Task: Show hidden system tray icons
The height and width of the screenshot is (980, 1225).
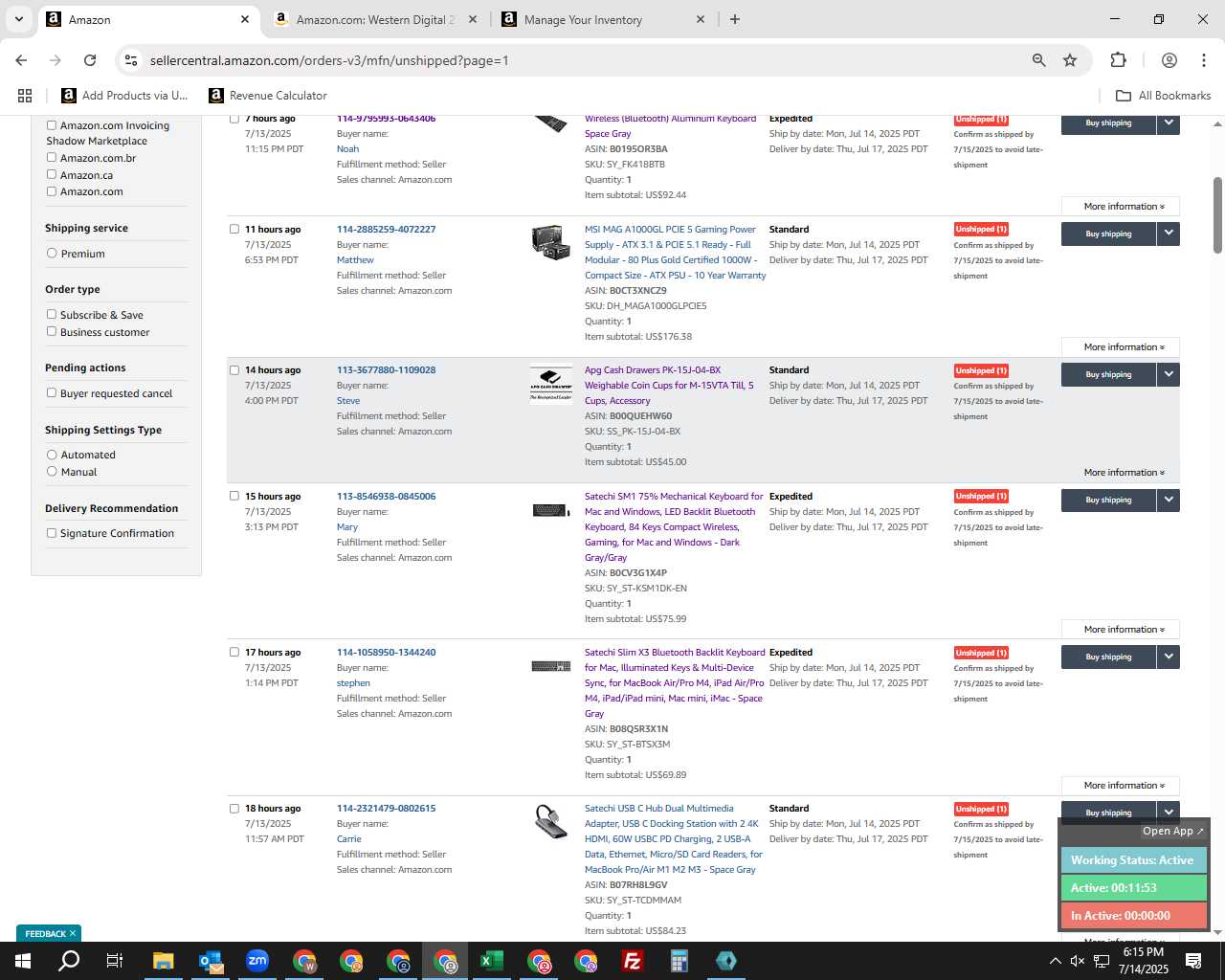Action: pos(1055,961)
